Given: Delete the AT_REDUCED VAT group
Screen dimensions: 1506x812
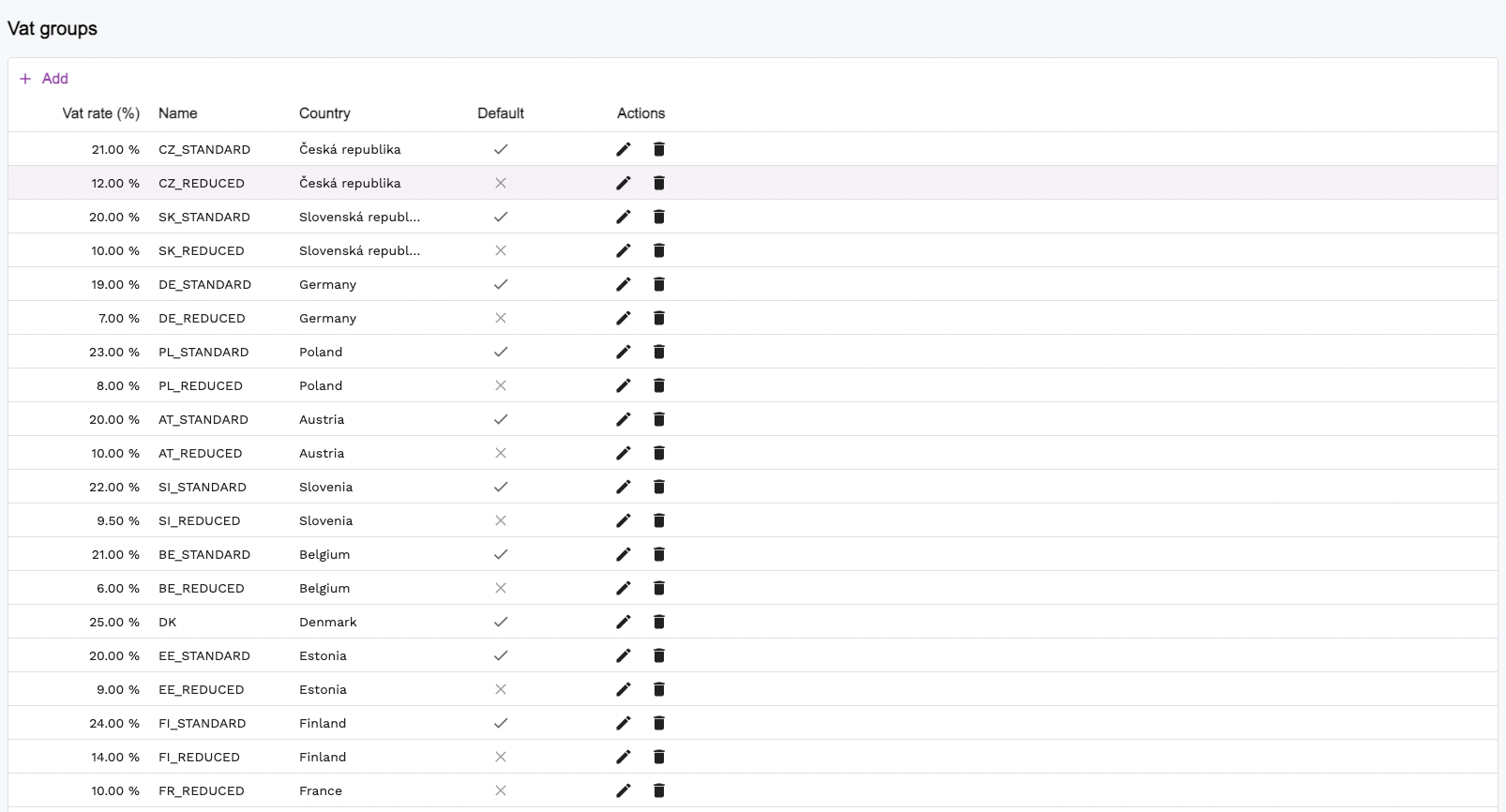Looking at the screenshot, I should point(659,453).
